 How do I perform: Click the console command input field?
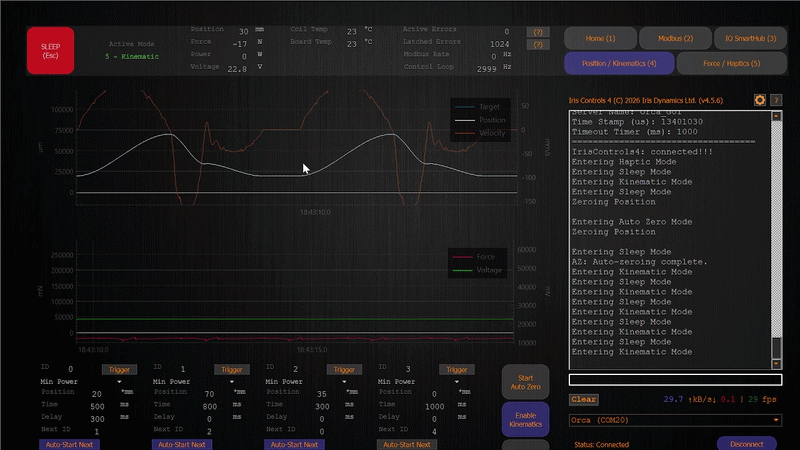point(674,380)
